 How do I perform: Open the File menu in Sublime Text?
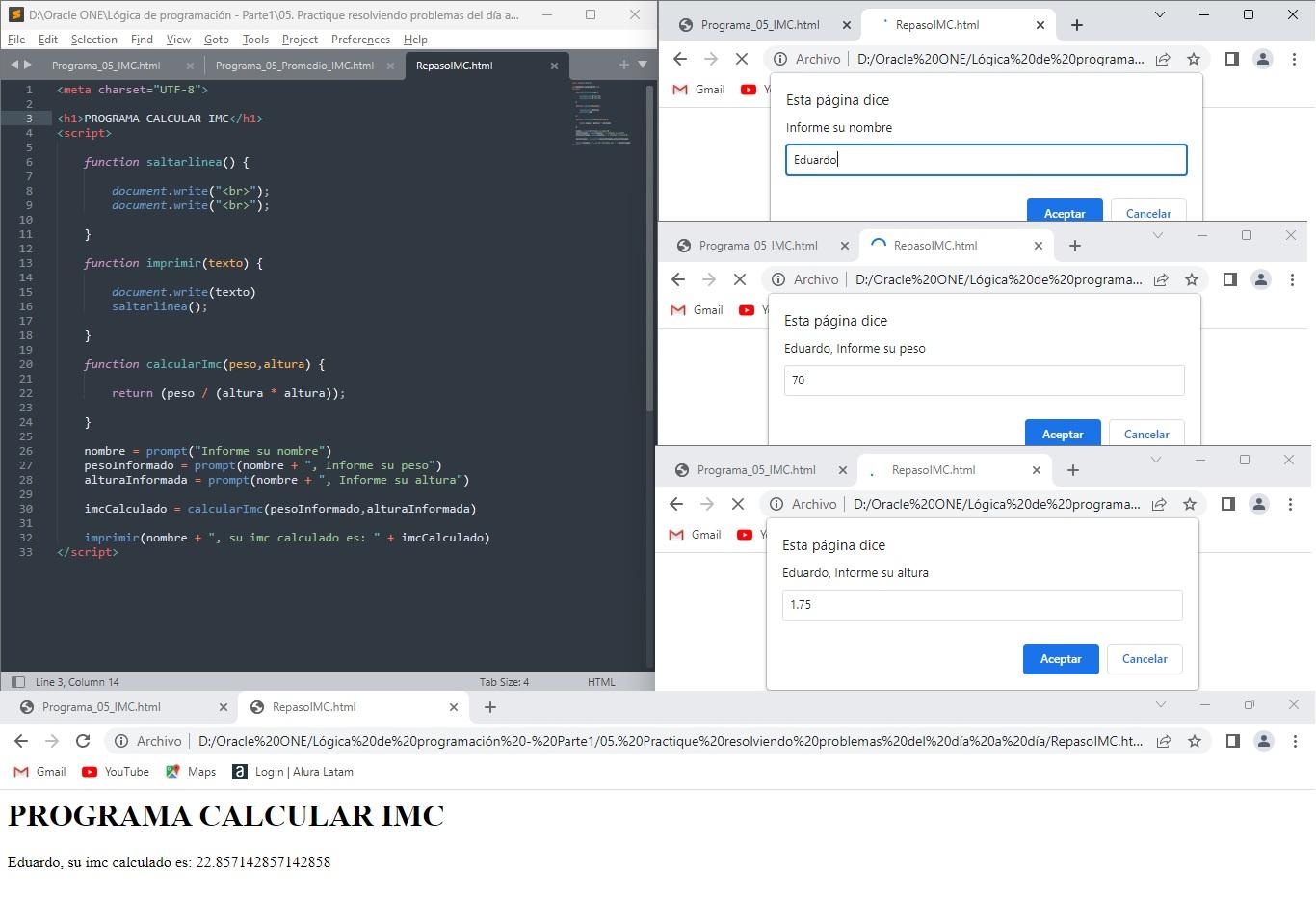(x=16, y=40)
